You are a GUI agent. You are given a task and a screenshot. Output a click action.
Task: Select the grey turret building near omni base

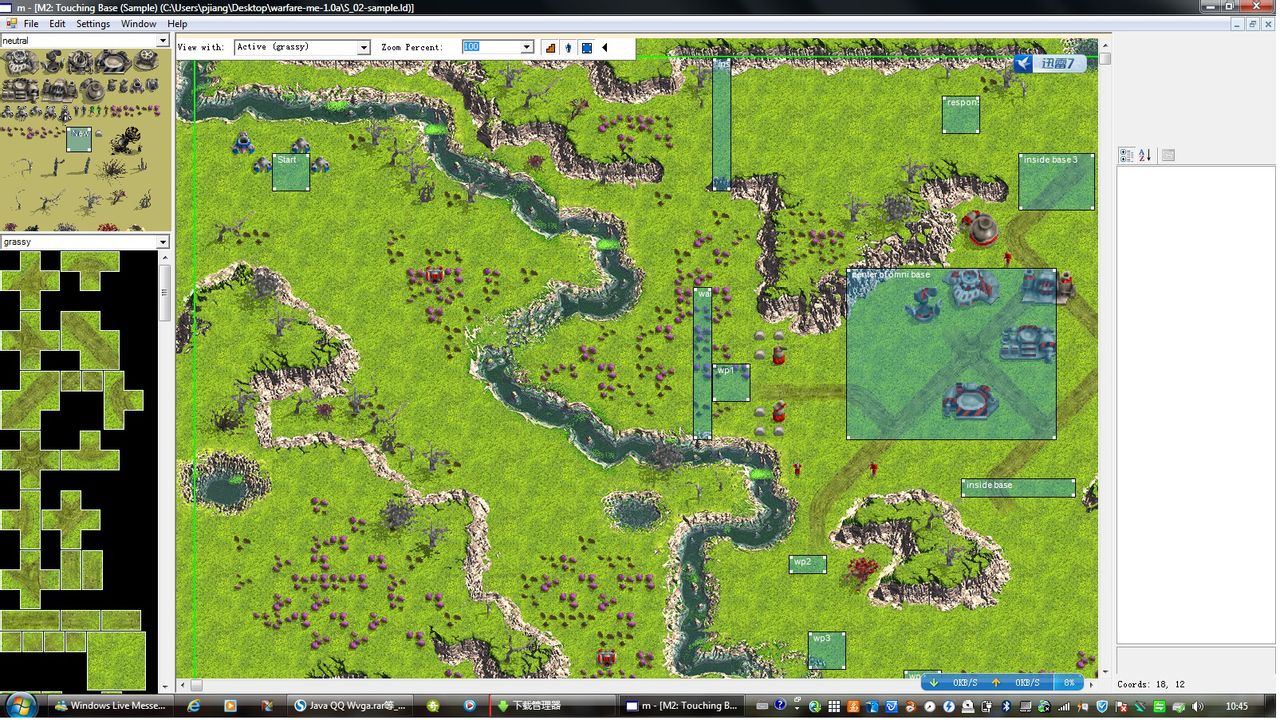981,228
